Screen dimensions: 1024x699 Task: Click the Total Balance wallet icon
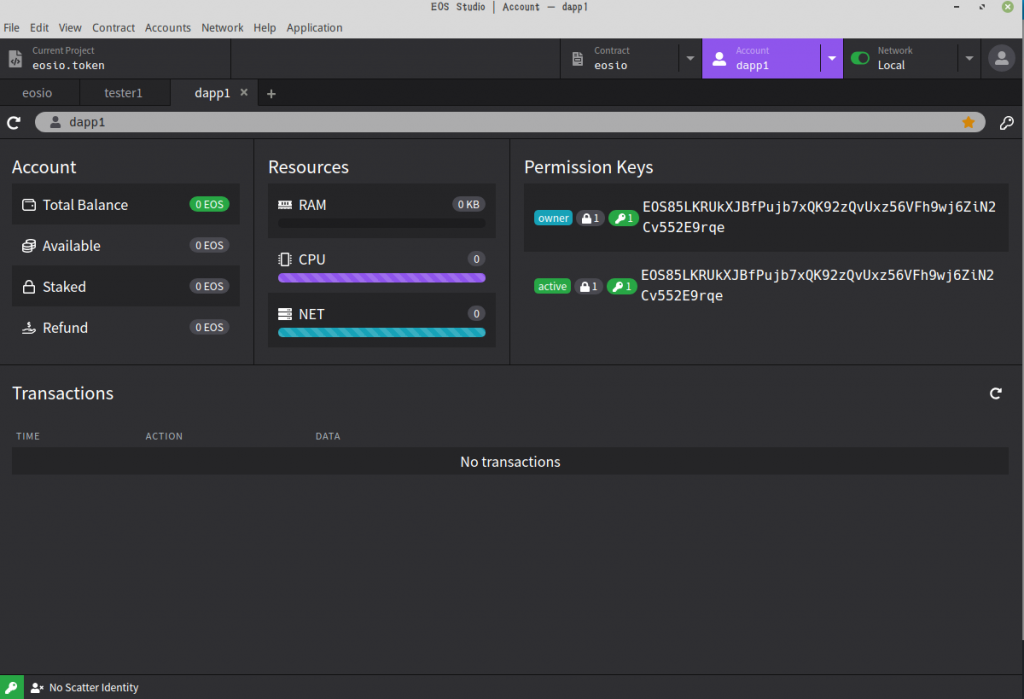coord(29,205)
